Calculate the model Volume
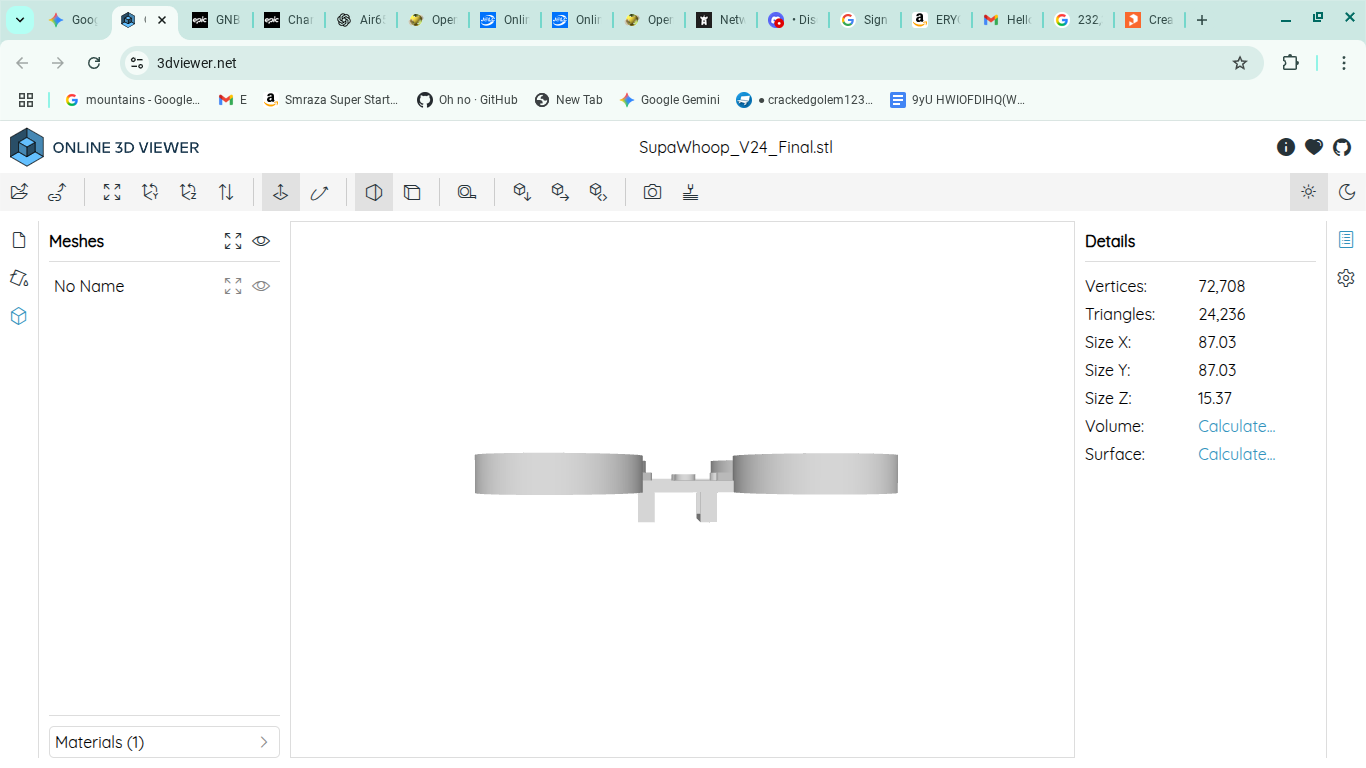 (1236, 426)
